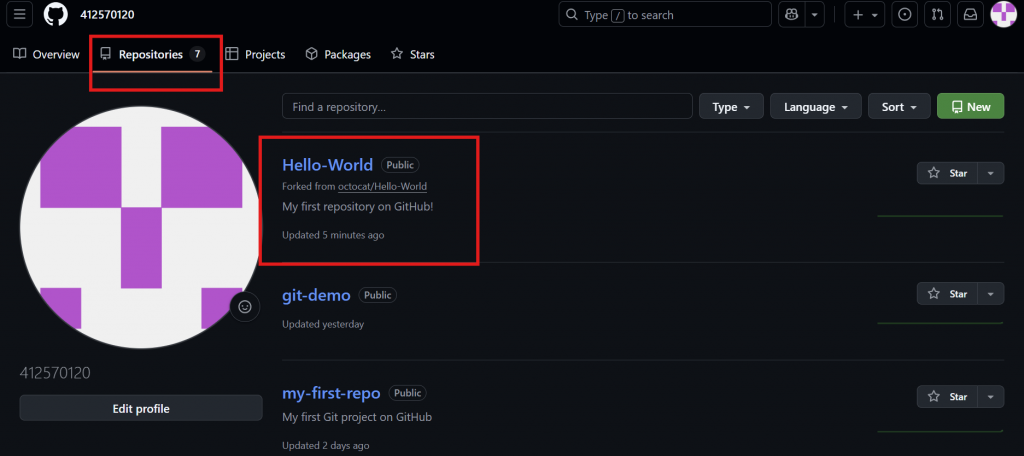This screenshot has width=1024, height=456.
Task: Open the Type filter dropdown
Action: click(x=731, y=106)
